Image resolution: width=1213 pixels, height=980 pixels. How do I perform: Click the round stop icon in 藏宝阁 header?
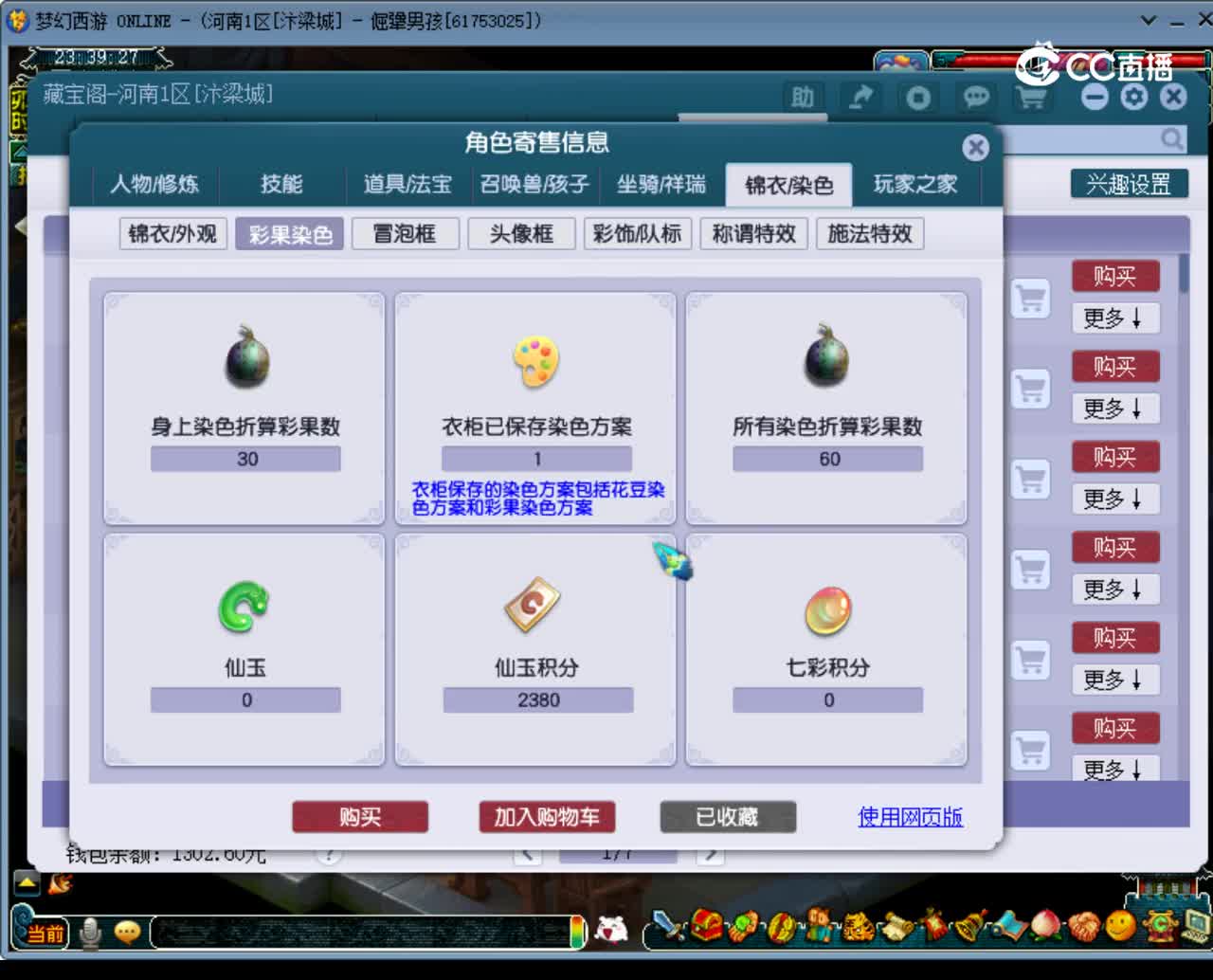tap(917, 97)
